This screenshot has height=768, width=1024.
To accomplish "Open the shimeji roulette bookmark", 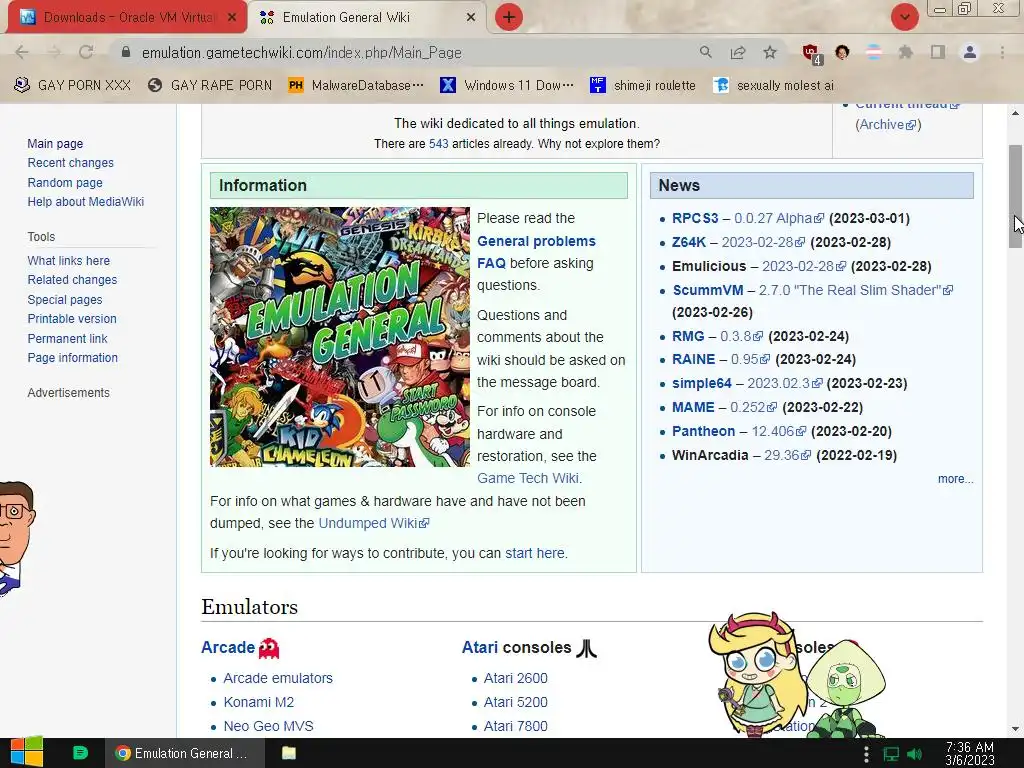I will click(x=643, y=86).
